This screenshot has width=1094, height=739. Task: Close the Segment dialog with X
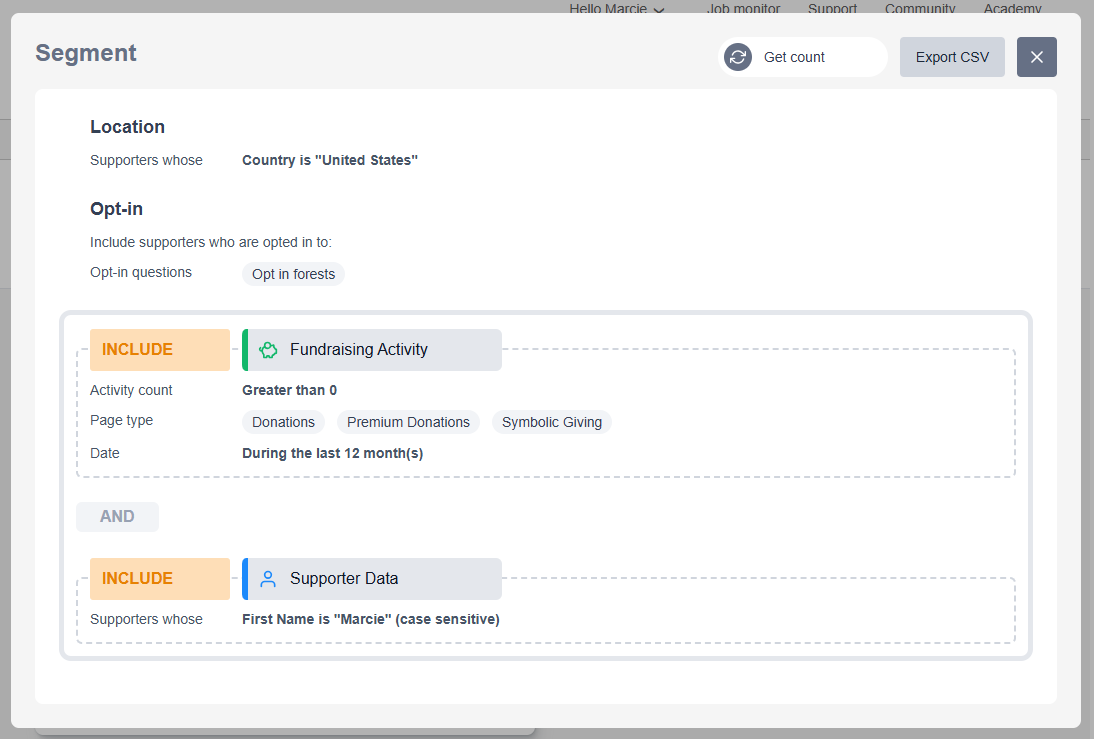tap(1036, 57)
